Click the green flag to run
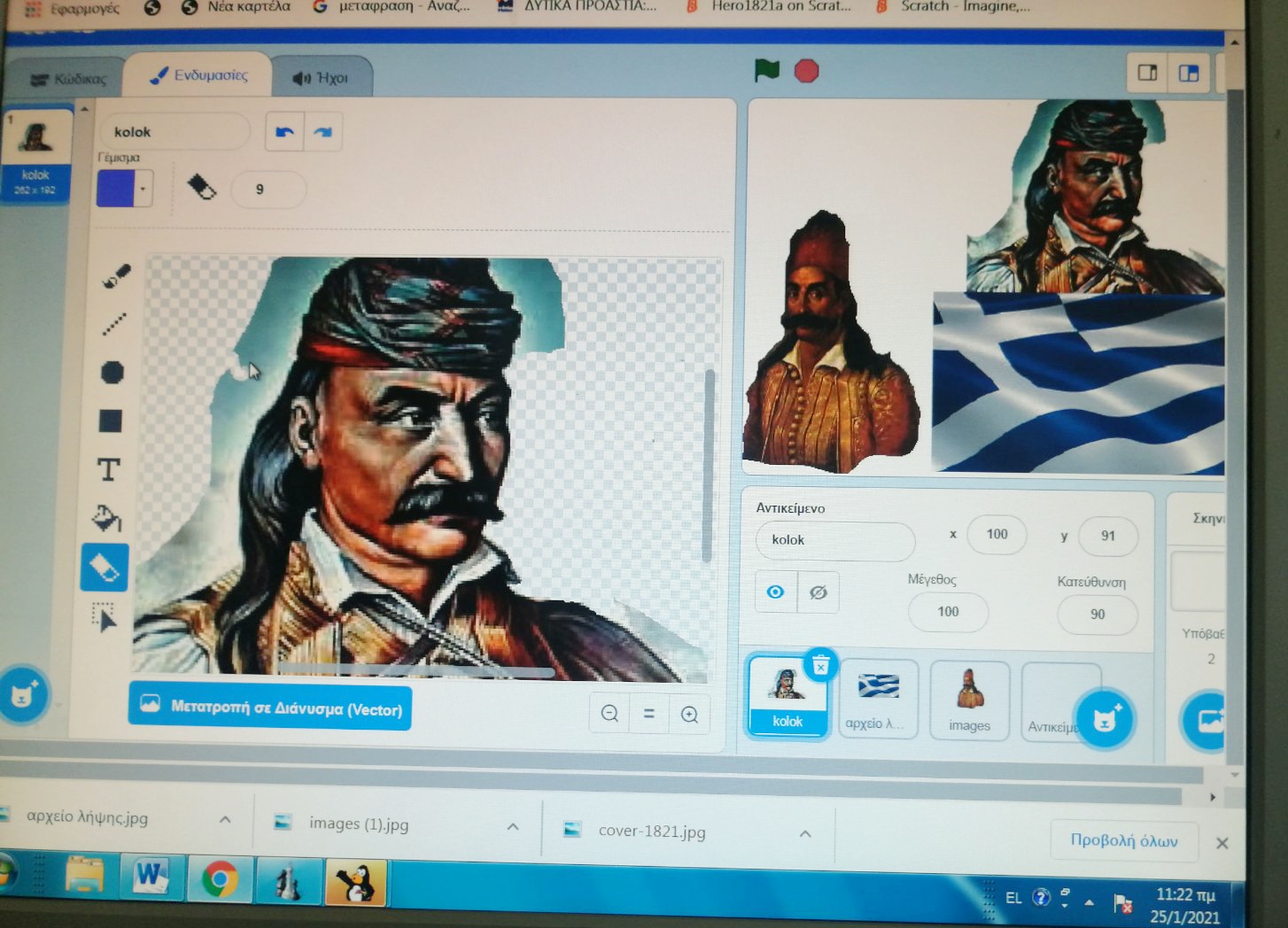1288x928 pixels. [766, 70]
